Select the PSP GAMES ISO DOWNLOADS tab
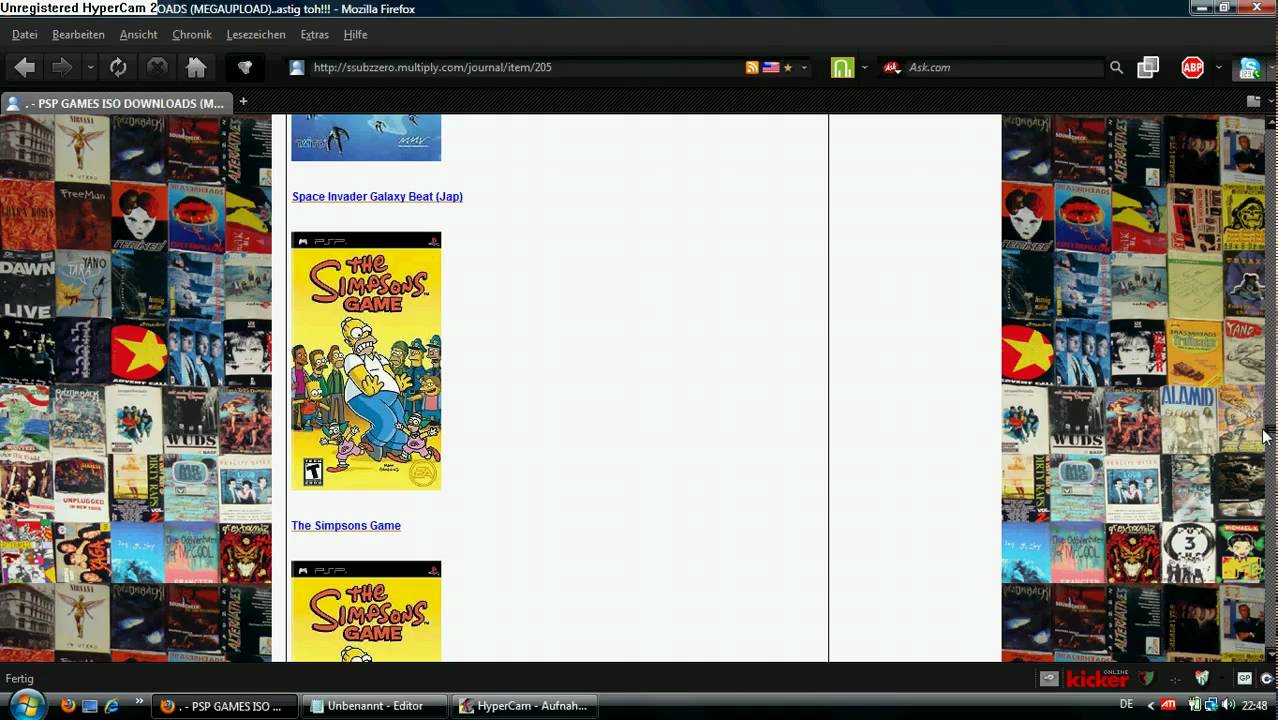This screenshot has width=1278, height=720. (x=116, y=103)
